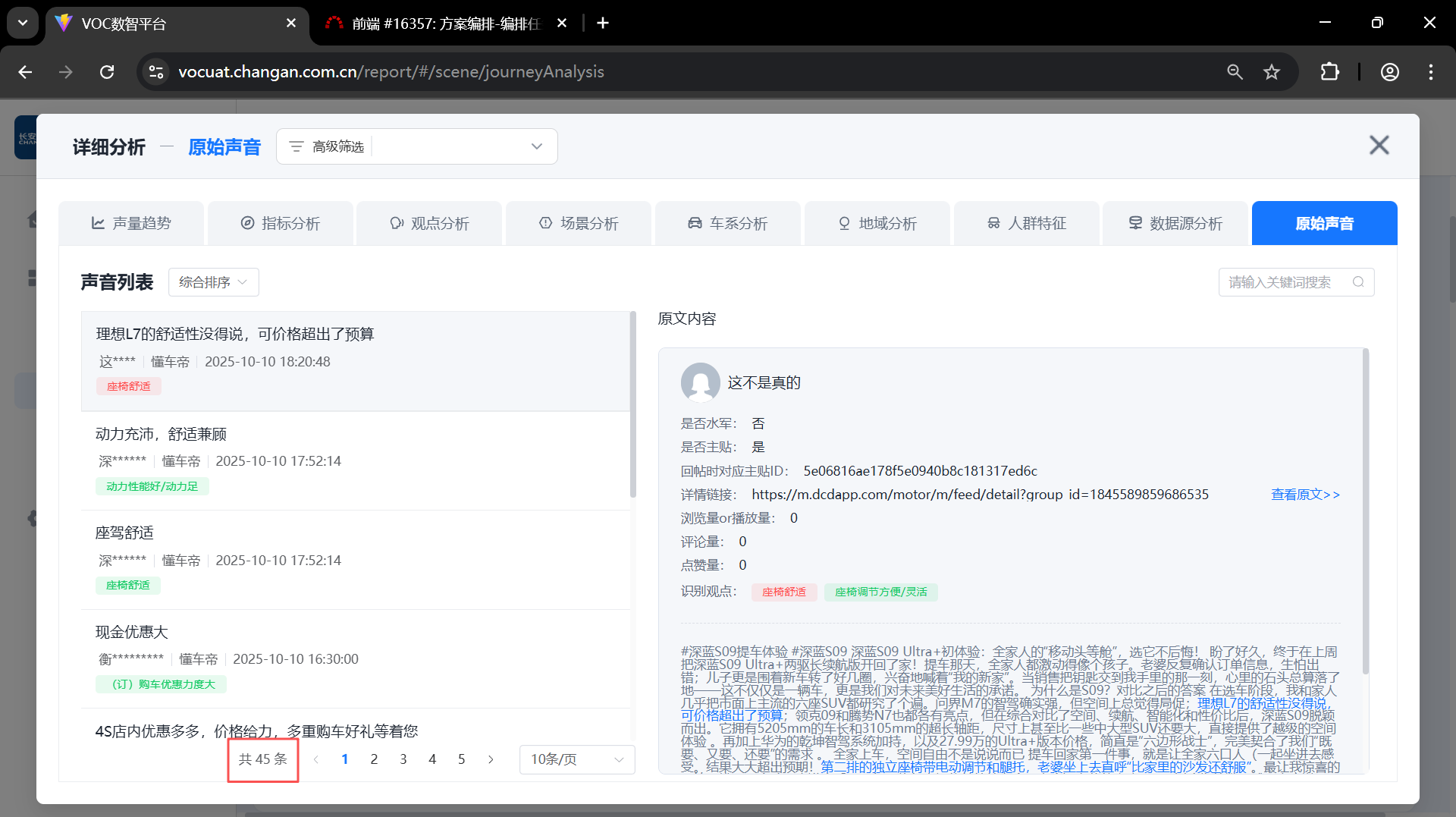
Task: Click the 地域分析 tab
Action: (877, 223)
